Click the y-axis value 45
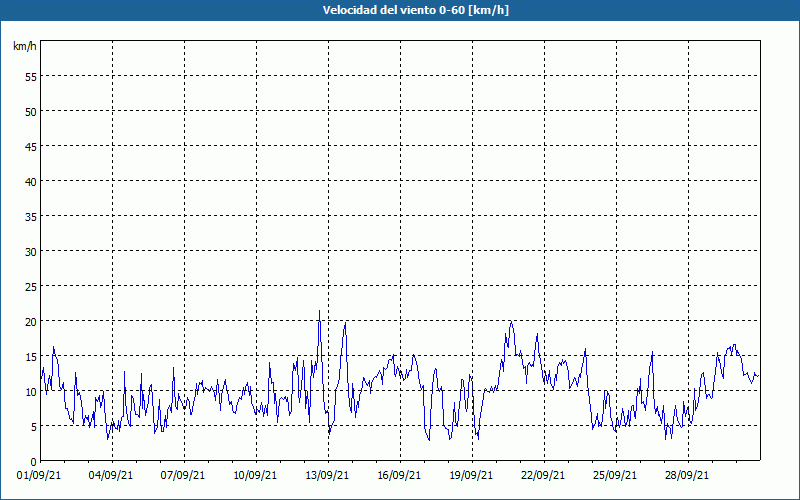 (31, 147)
